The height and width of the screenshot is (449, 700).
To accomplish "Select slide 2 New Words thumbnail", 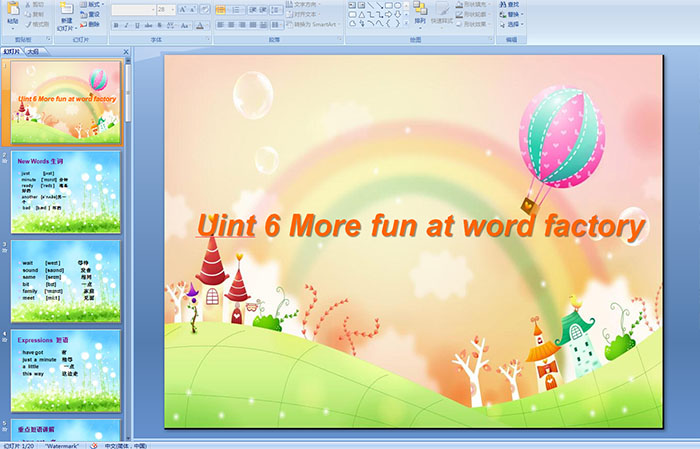I will [x=66, y=192].
